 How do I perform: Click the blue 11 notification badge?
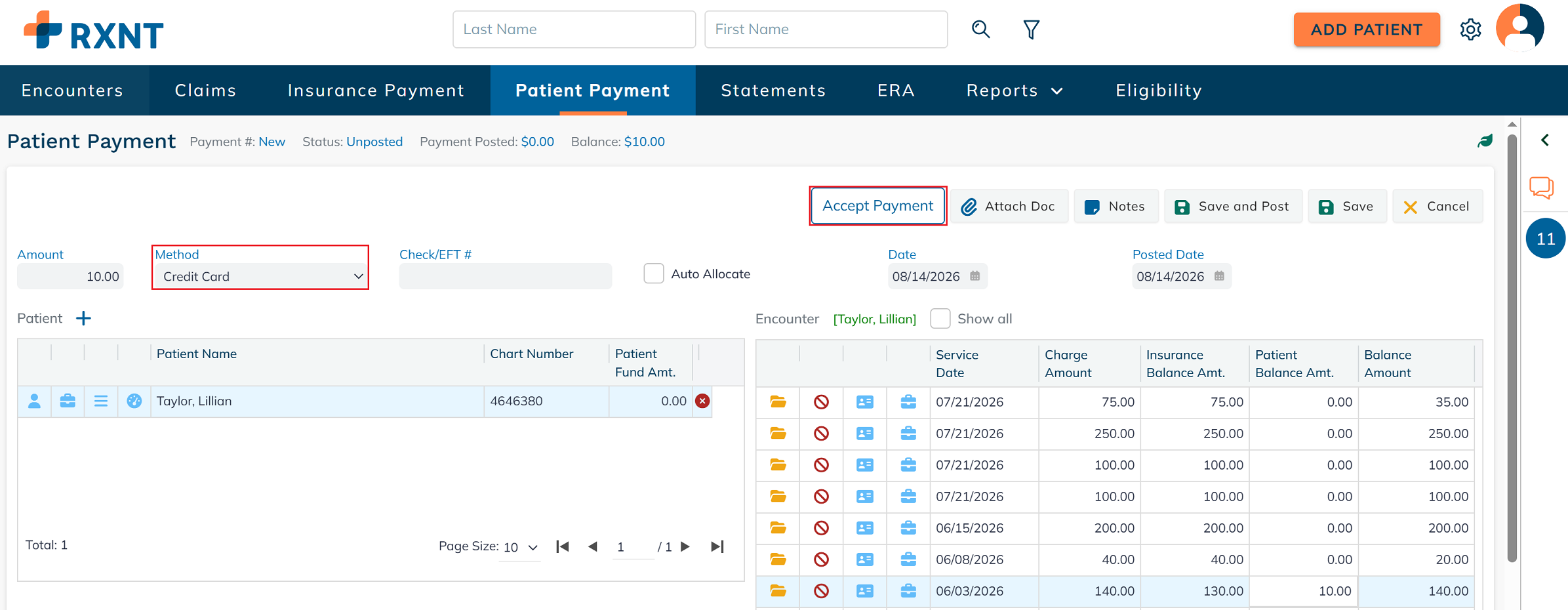[1545, 238]
